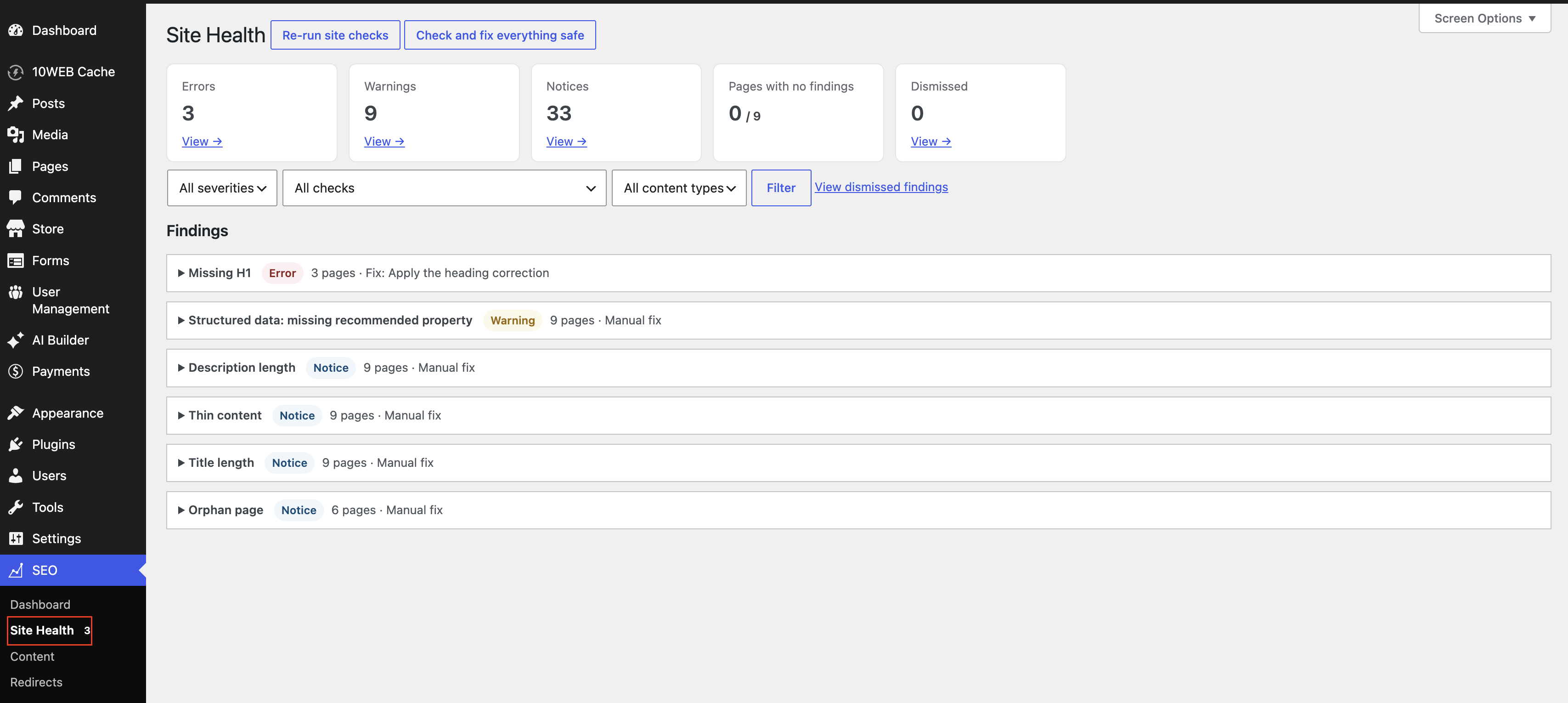Click the Tools wrench icon
This screenshot has width=1568, height=703.
tap(16, 507)
